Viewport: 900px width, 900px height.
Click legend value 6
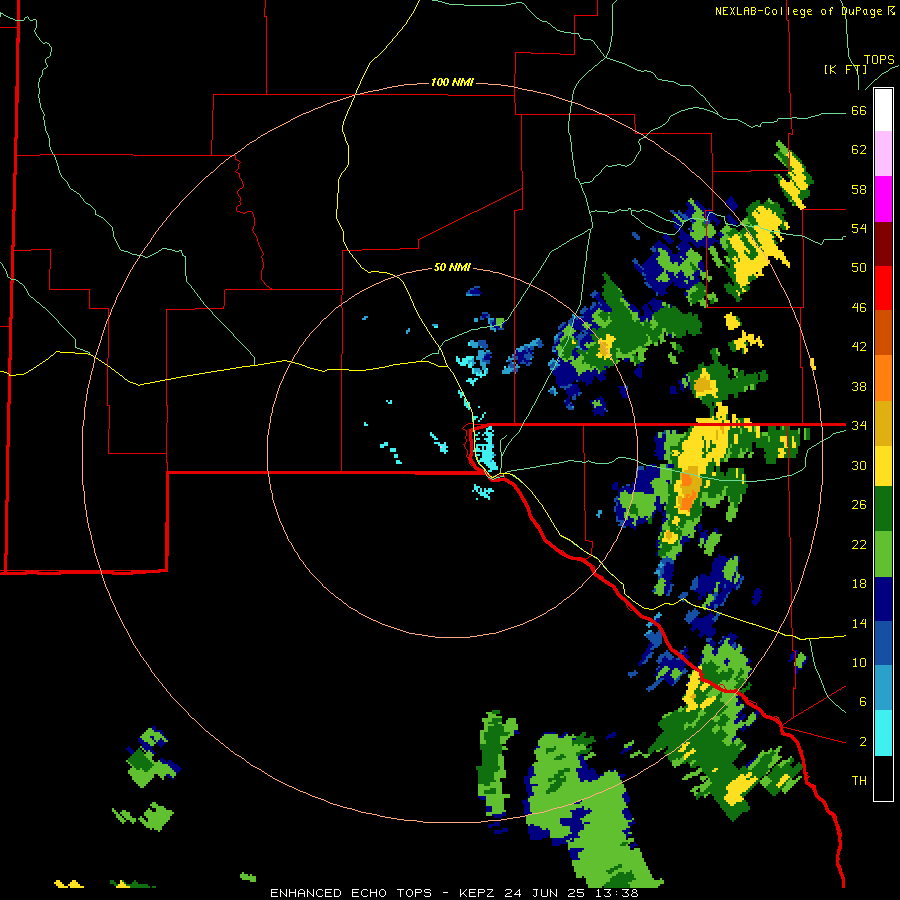(862, 702)
